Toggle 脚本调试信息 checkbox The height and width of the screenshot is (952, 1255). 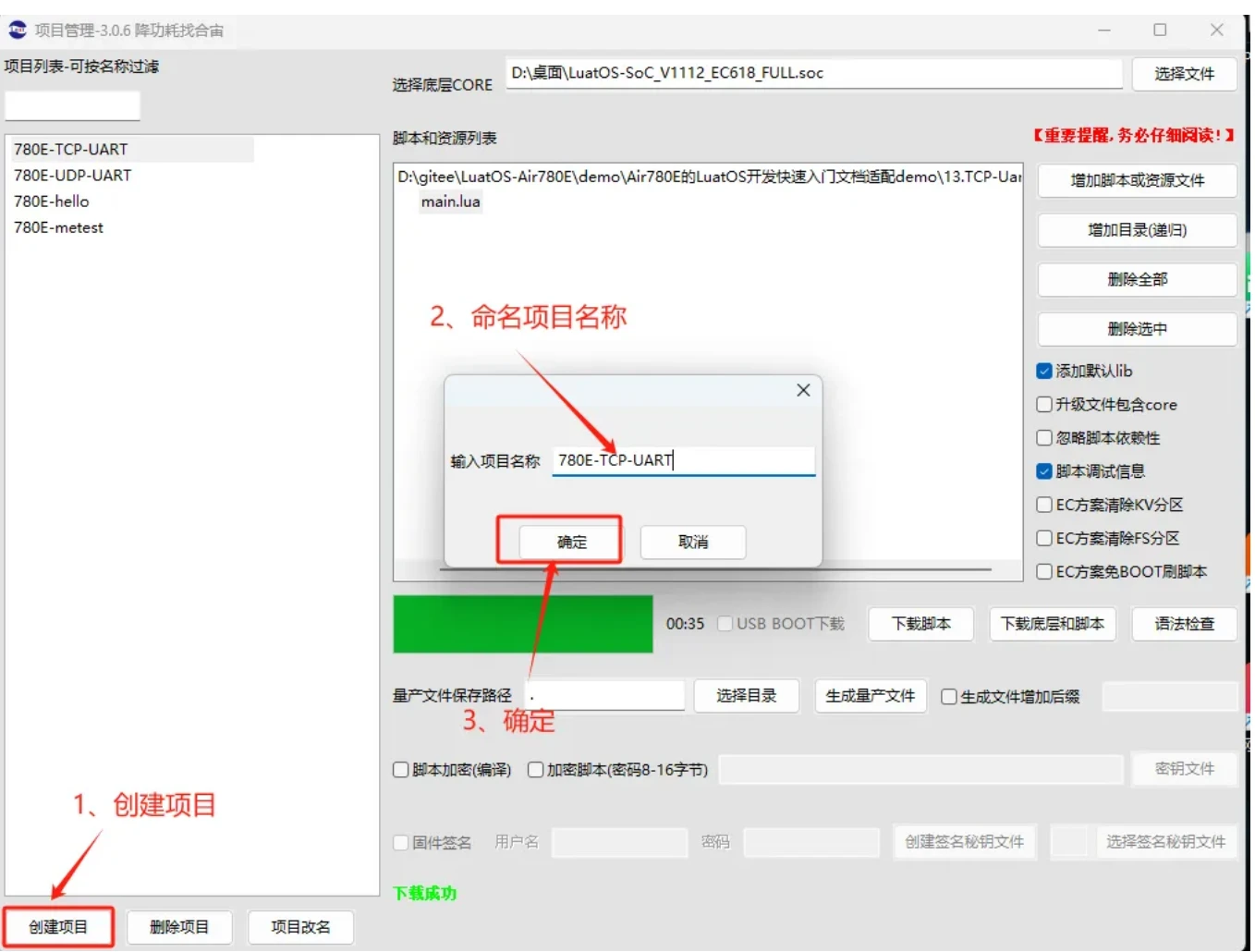(x=1044, y=471)
